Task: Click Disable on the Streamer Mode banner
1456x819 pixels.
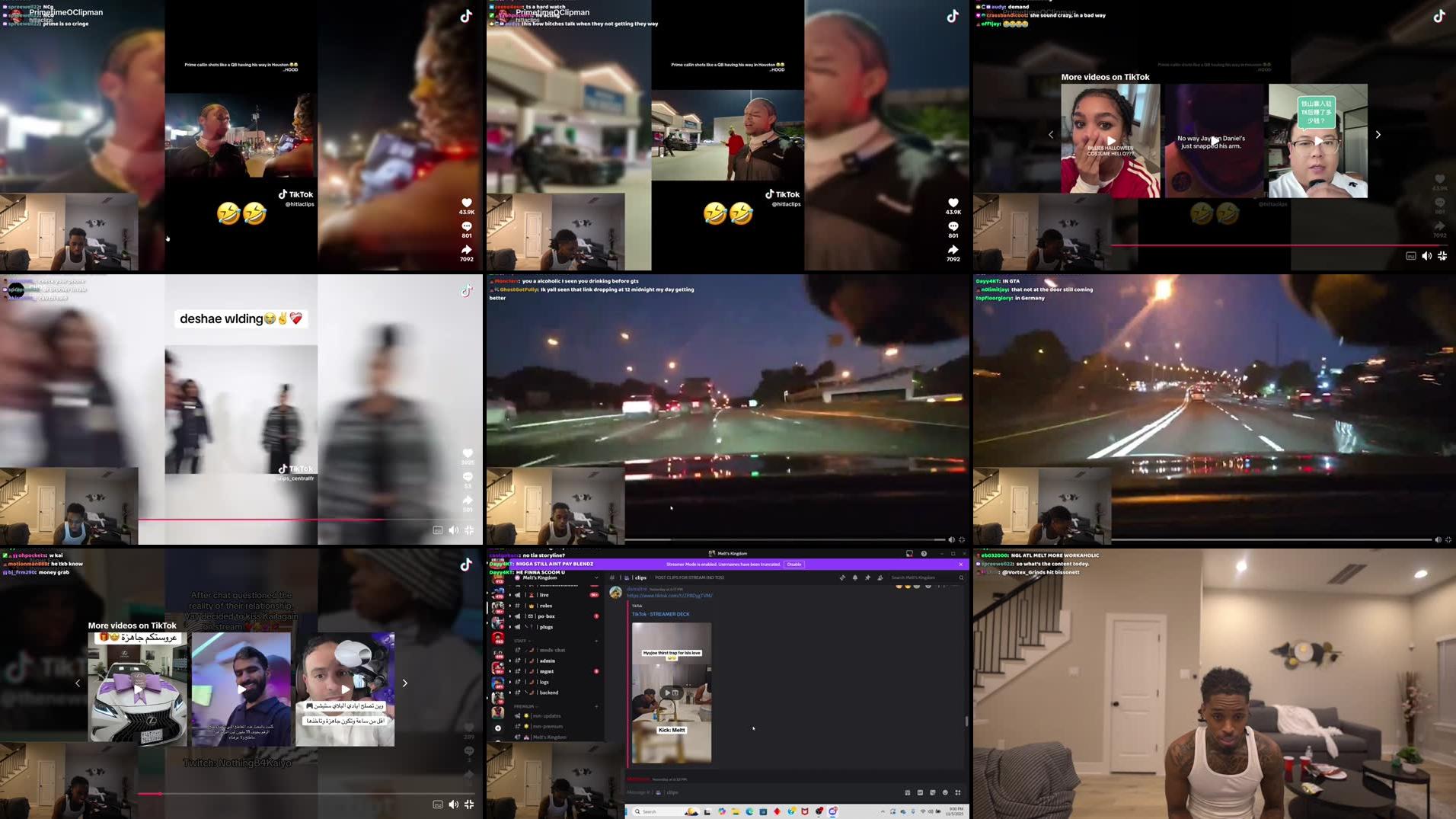Action: click(794, 565)
